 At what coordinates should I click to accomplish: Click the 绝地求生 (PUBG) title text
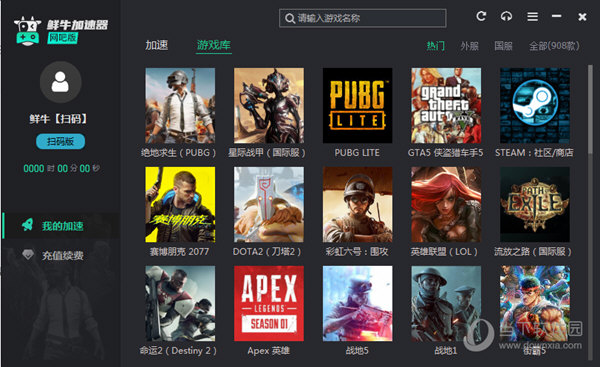pos(179,153)
